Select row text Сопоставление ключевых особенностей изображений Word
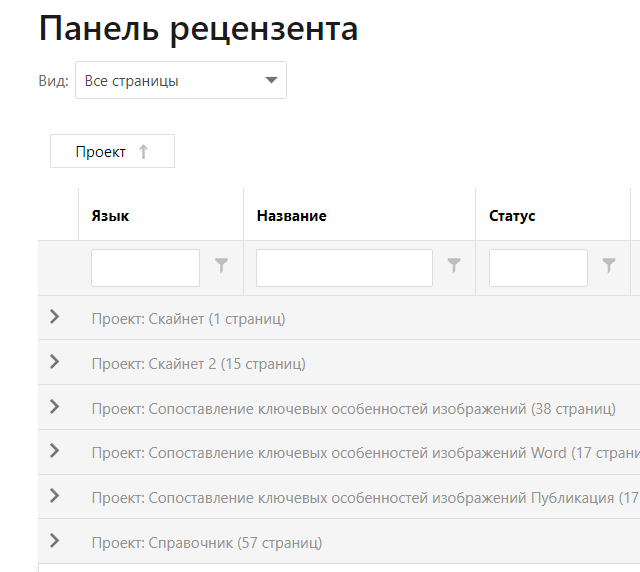The image size is (640, 572). pos(366,453)
